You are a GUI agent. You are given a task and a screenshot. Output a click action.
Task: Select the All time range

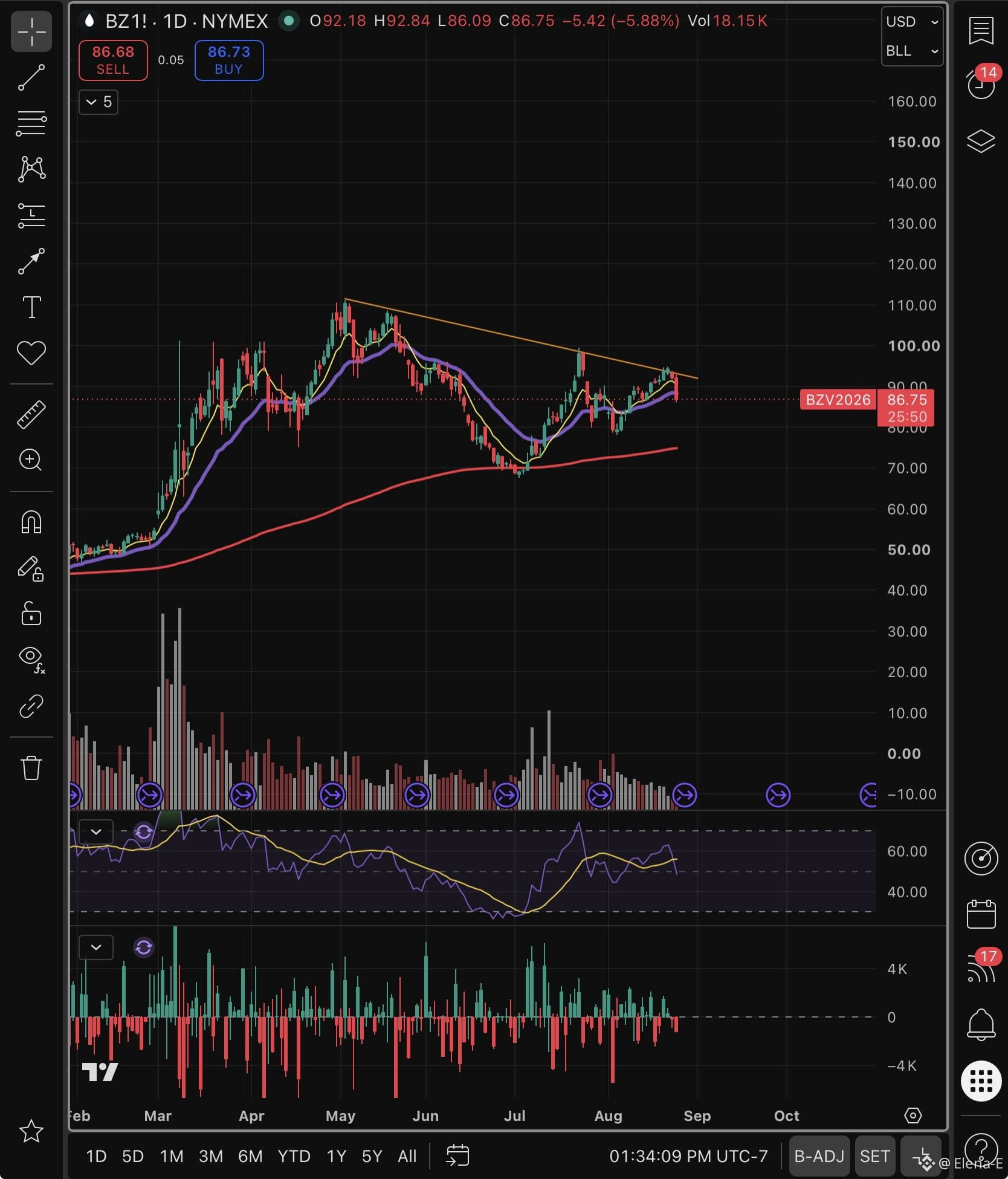coord(407,1156)
